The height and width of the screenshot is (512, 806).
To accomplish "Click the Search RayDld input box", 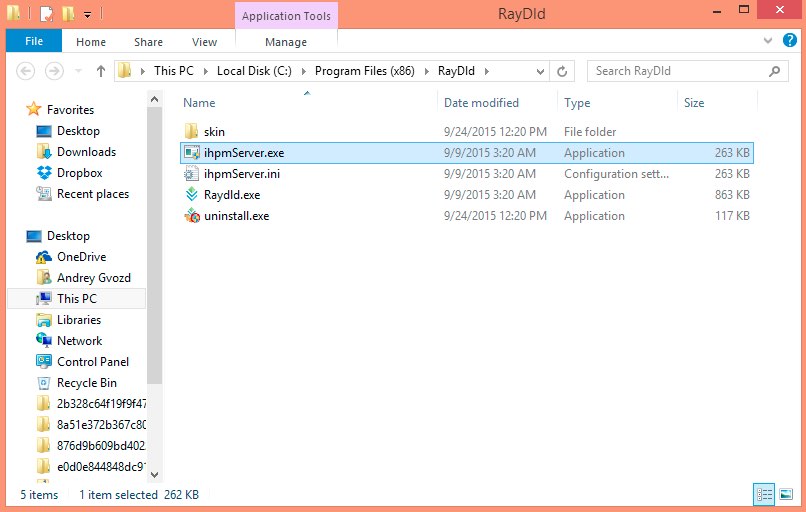I will (676, 71).
